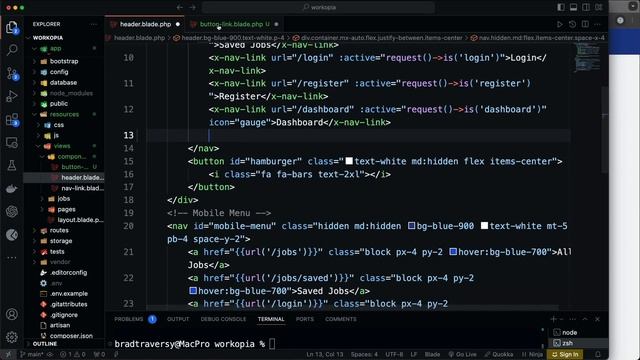The width and height of the screenshot is (640, 360).
Task: Open Explorer panel more actions ellipsis
Action: coord(94,24)
